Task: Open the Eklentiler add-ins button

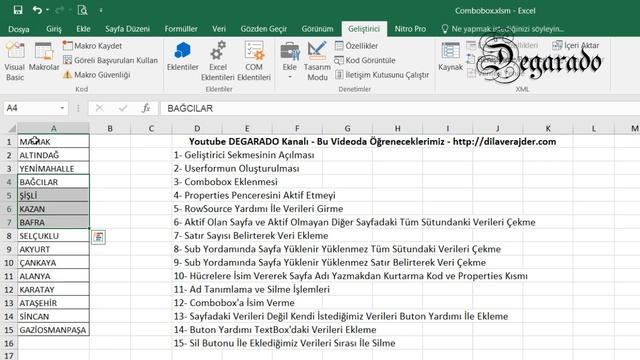Action: (182, 57)
